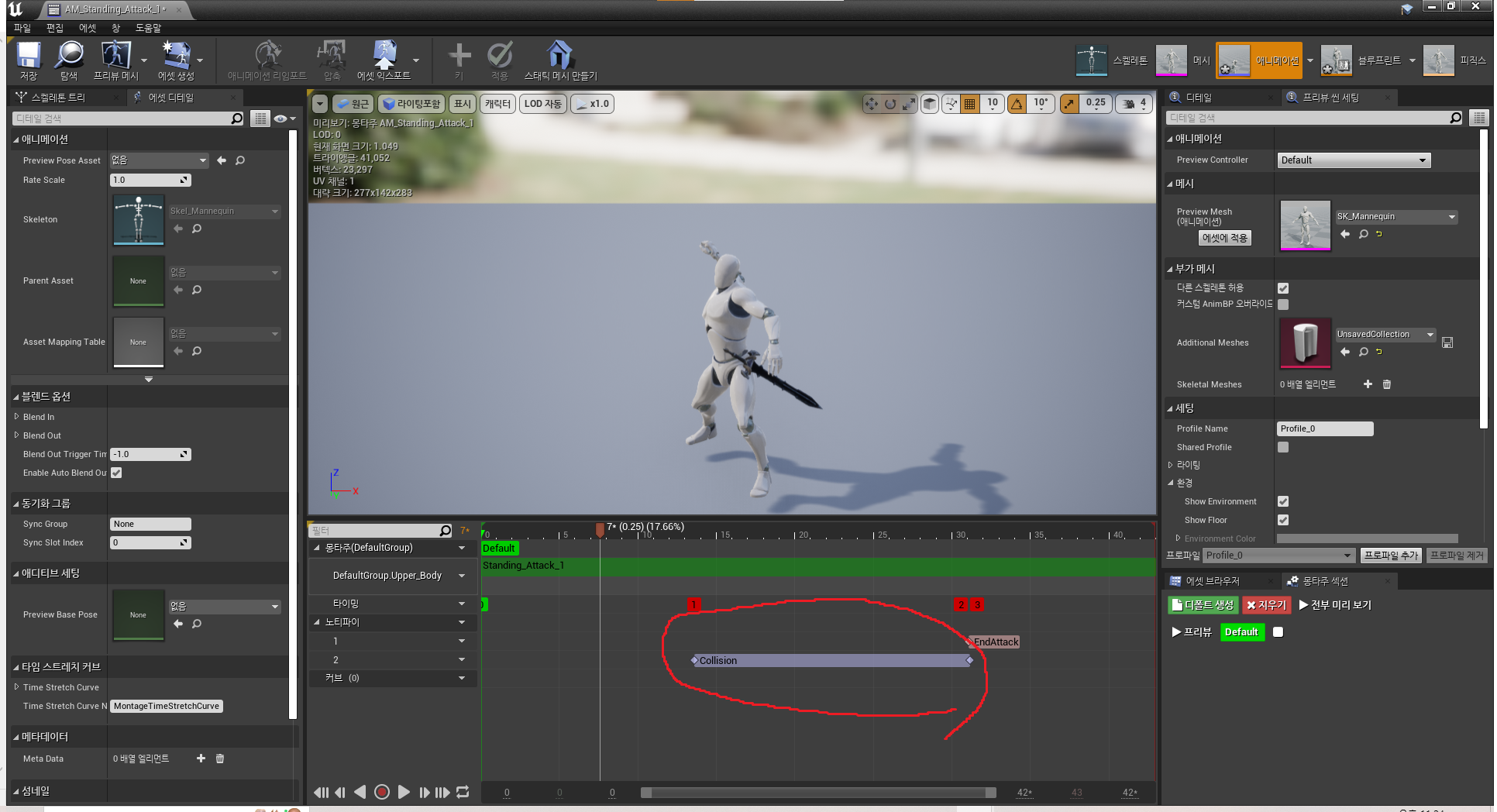Screen dimensions: 1497x812
Task: Open the 라이팅포함 view mode button
Action: (411, 104)
